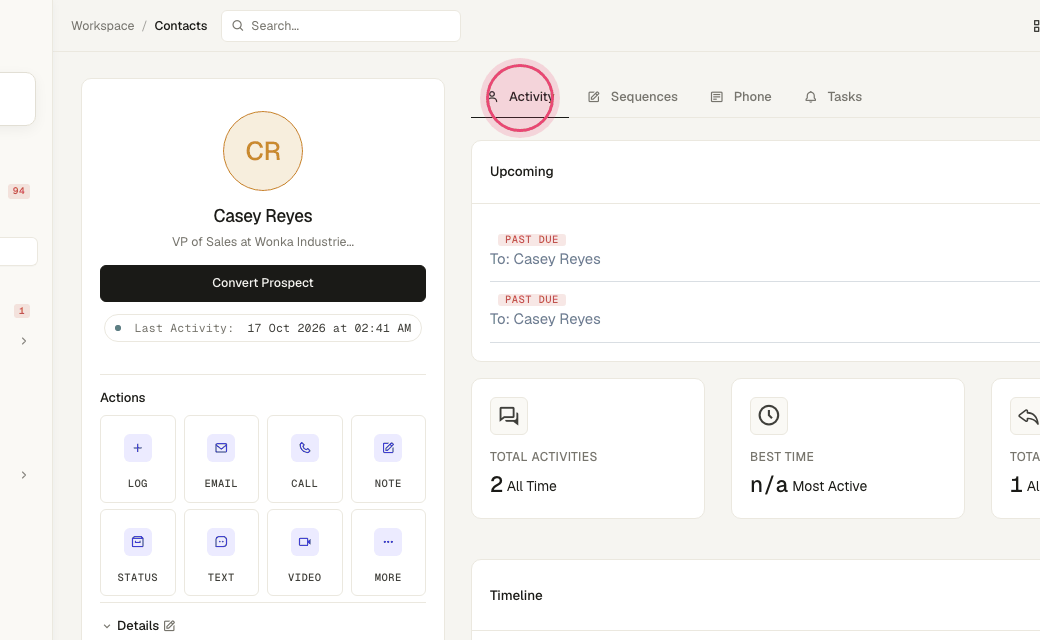Click the Last Activity timestamp pill

(263, 328)
